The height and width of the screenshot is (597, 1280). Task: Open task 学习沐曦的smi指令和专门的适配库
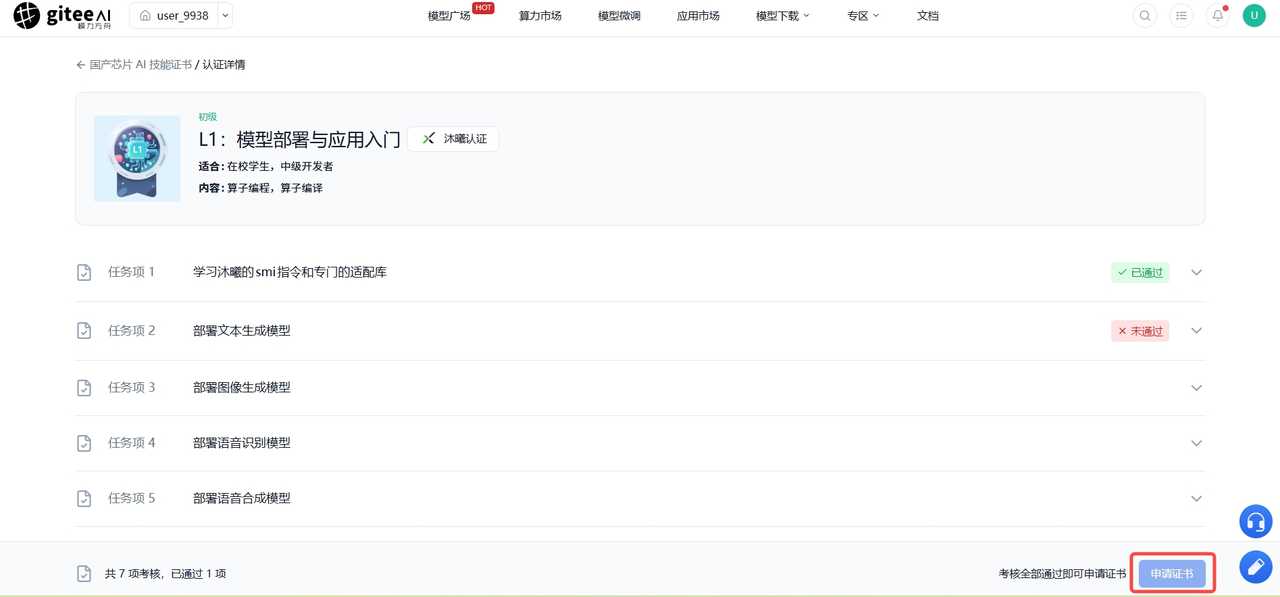click(290, 272)
